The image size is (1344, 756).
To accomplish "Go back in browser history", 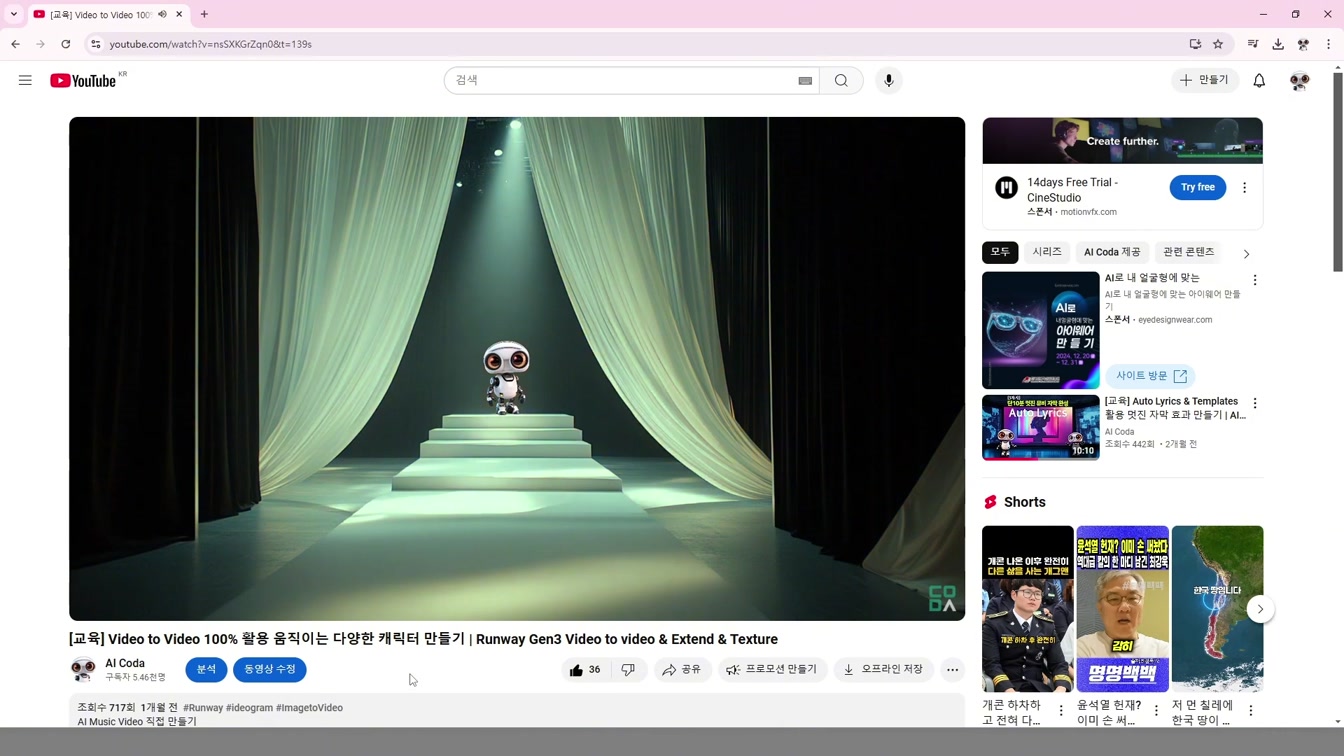I will (x=15, y=44).
